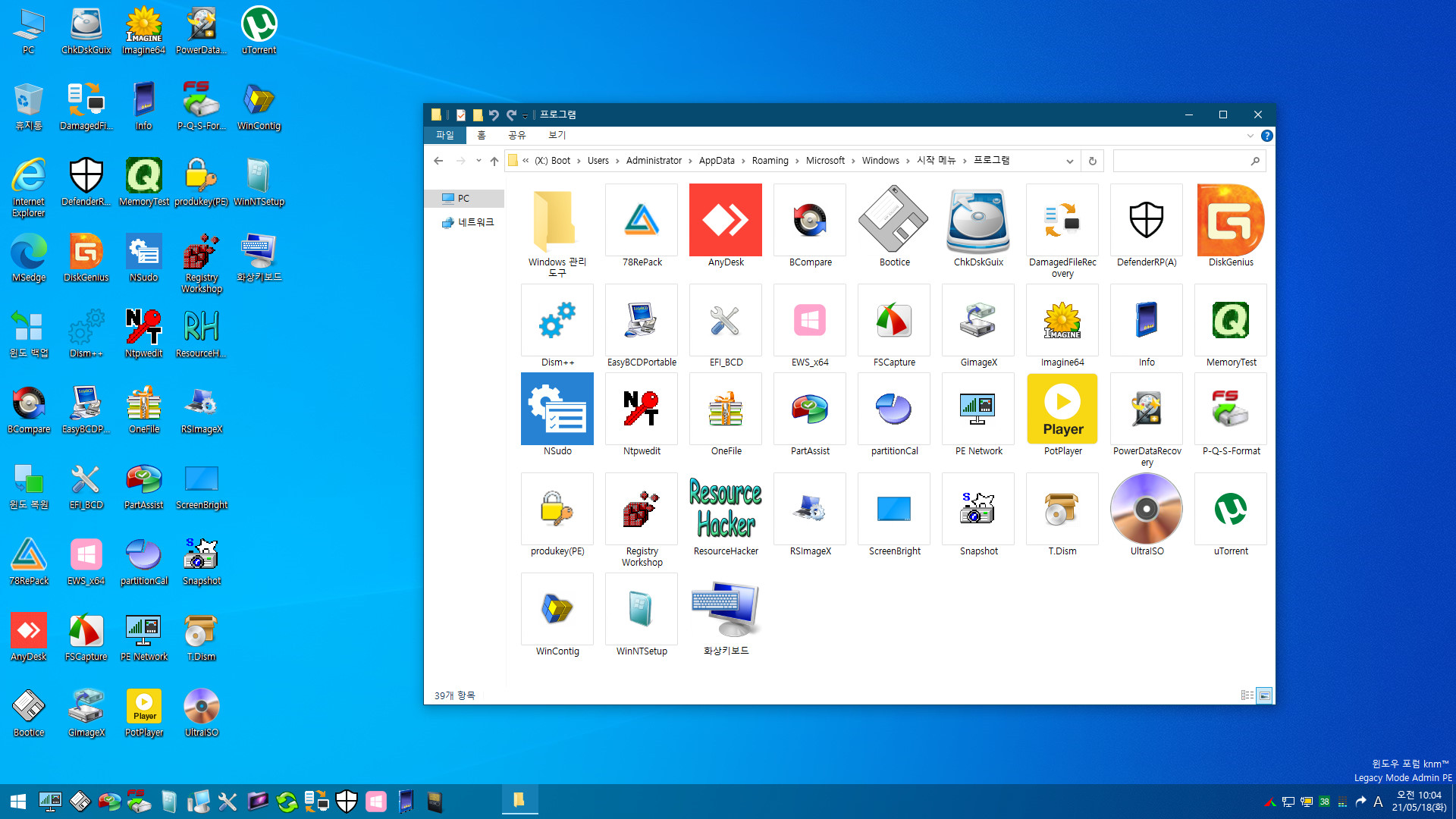Select 네트워크 in the navigation pane

click(467, 222)
